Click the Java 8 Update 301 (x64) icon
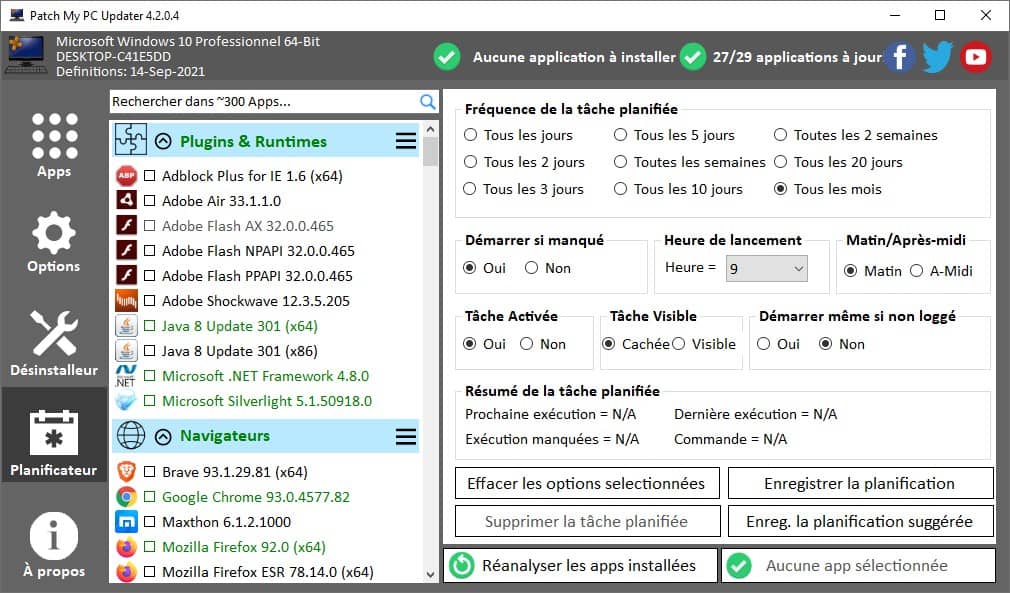1010x593 pixels. [126, 326]
